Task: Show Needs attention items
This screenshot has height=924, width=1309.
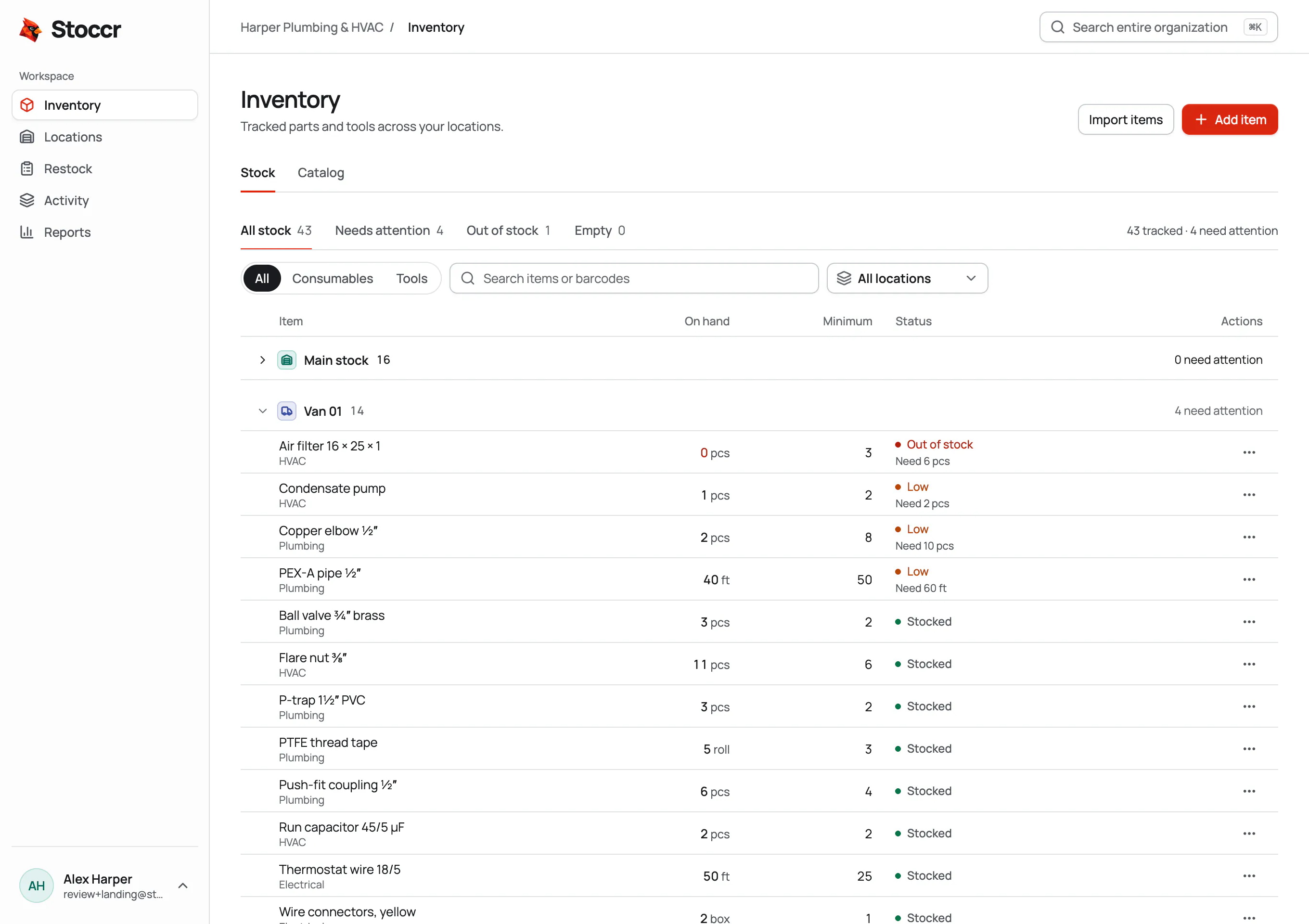Action: click(389, 231)
